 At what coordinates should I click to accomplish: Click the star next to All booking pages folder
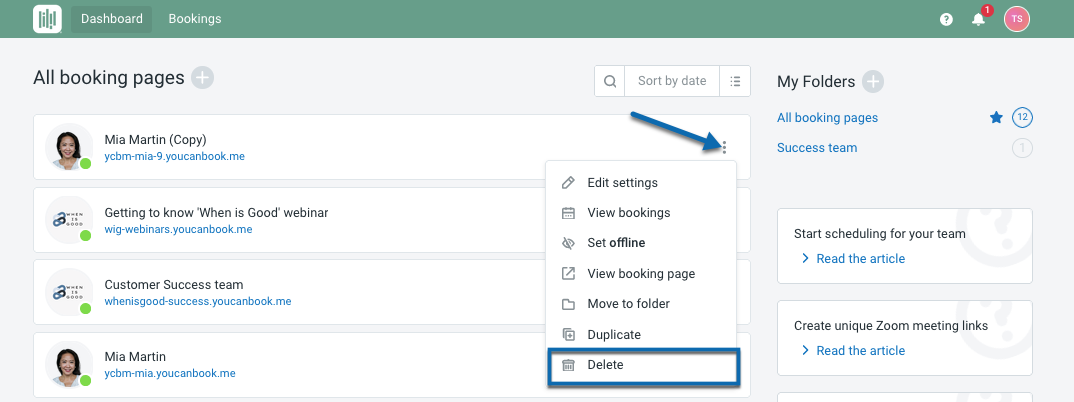[x=996, y=118]
